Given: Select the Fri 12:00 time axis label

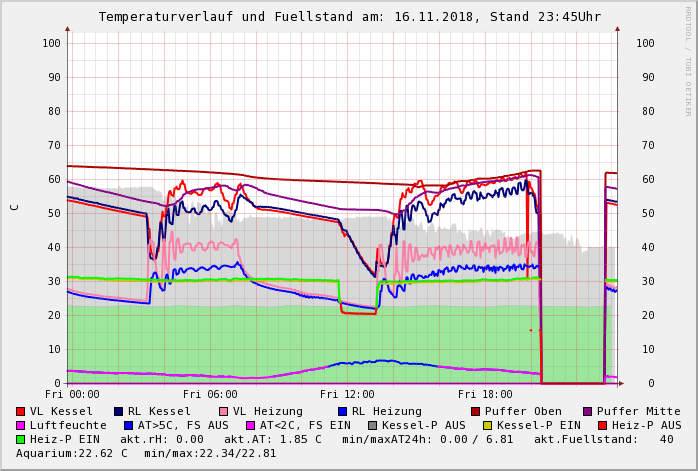Looking at the screenshot, I should point(347,395).
